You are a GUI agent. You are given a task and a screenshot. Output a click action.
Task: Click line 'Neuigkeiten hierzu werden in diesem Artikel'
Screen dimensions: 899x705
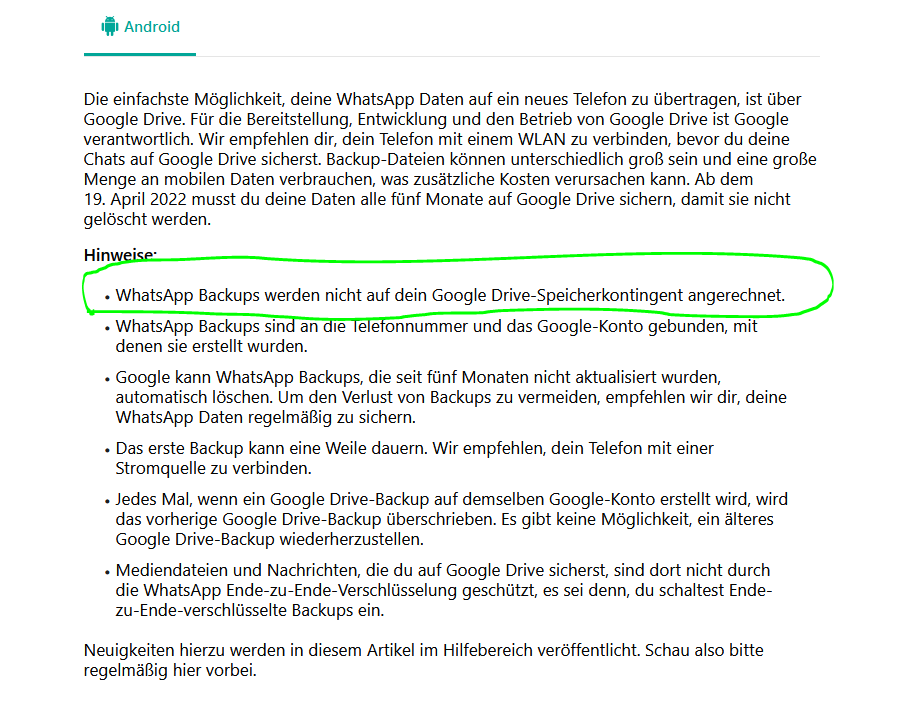click(x=424, y=651)
